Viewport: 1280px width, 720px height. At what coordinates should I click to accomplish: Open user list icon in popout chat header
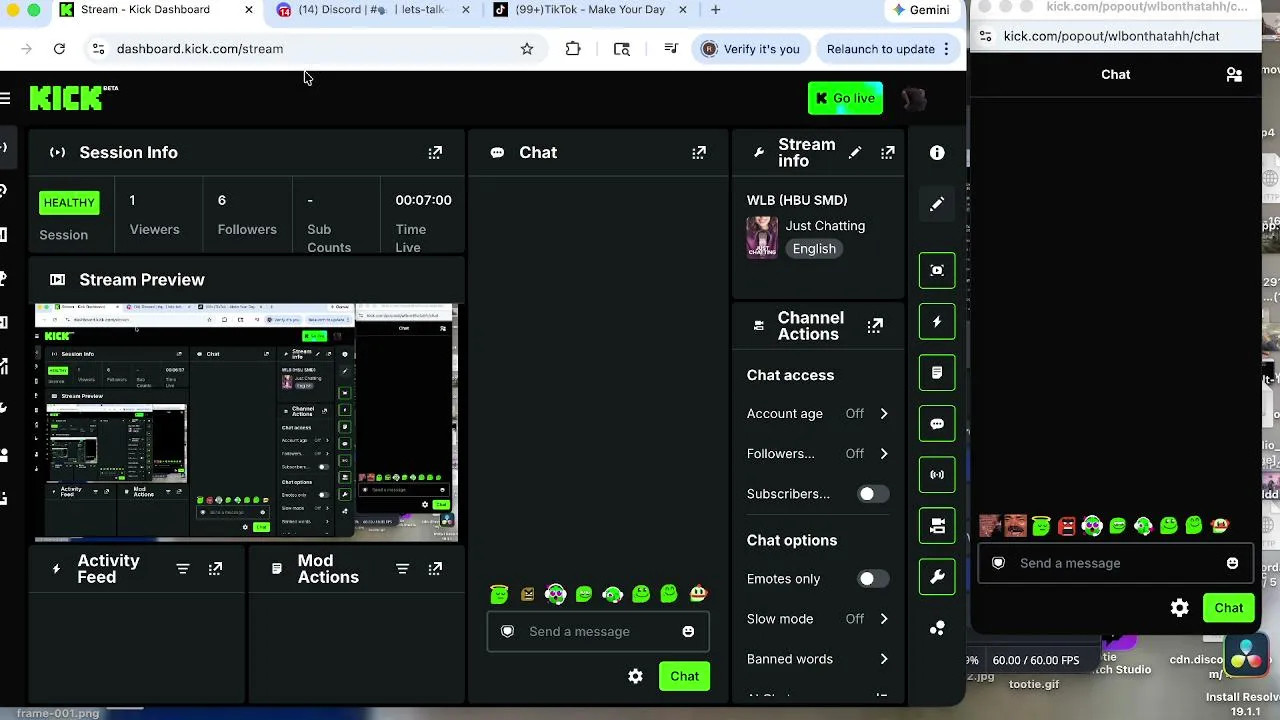[x=1234, y=74]
